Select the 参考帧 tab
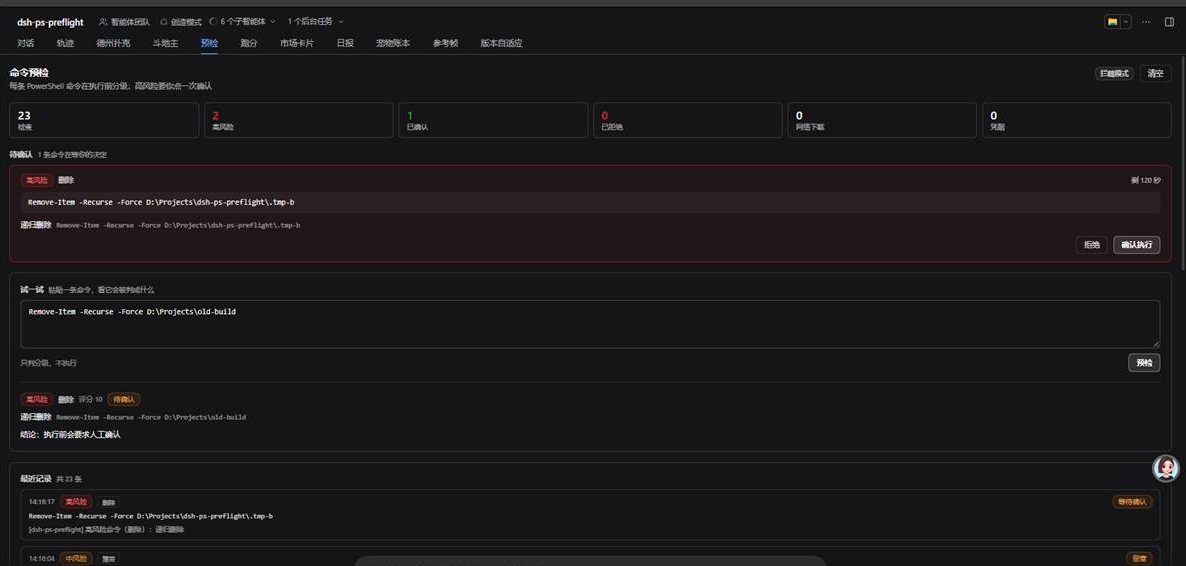Viewport: 1186px width, 566px height. pos(446,43)
